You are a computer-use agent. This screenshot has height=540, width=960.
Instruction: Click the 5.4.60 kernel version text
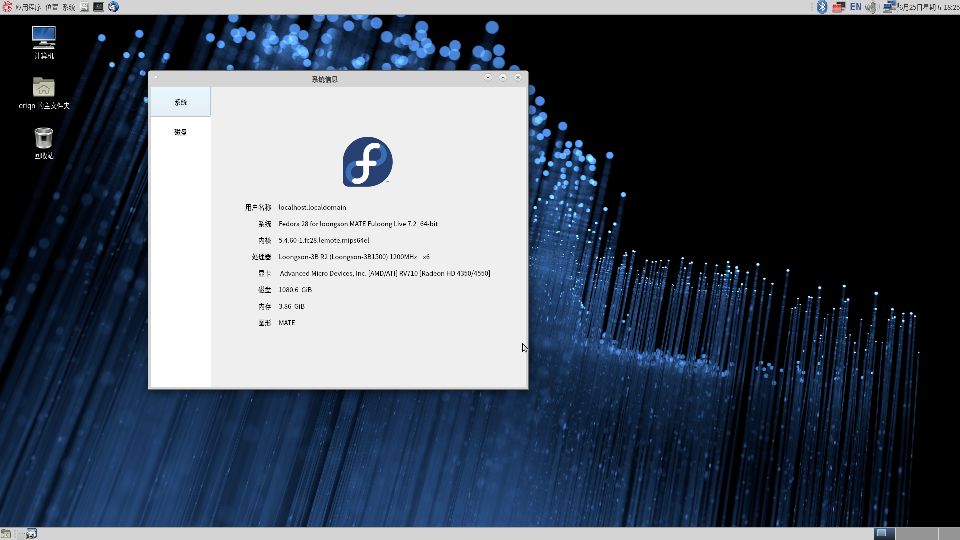(x=324, y=241)
